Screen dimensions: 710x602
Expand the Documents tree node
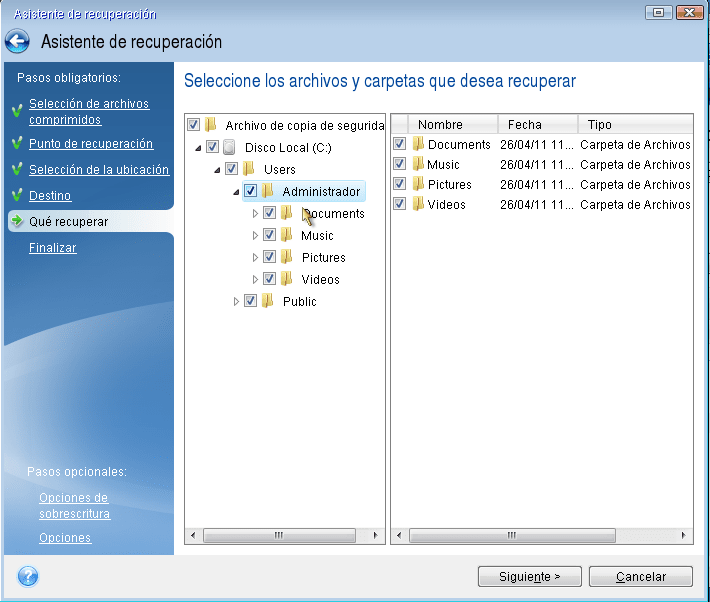255,213
